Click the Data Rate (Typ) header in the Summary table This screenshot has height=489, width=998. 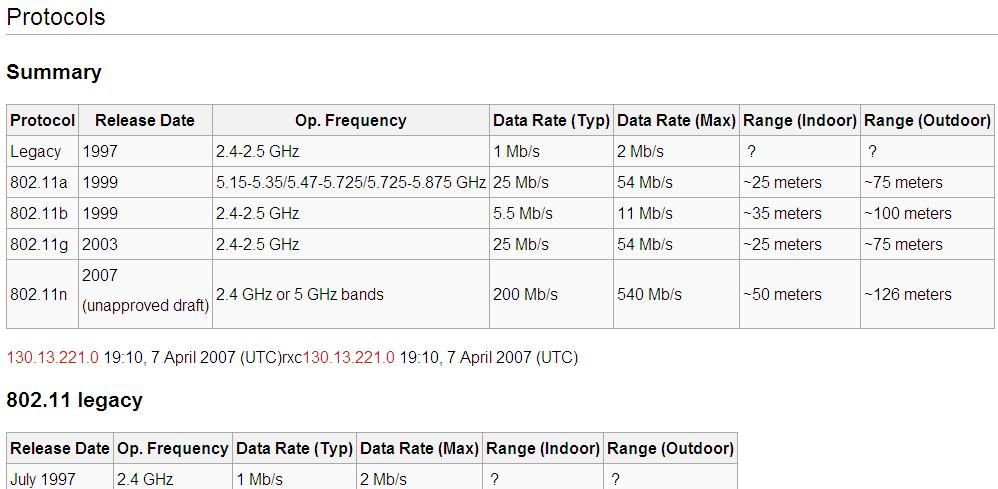[551, 120]
